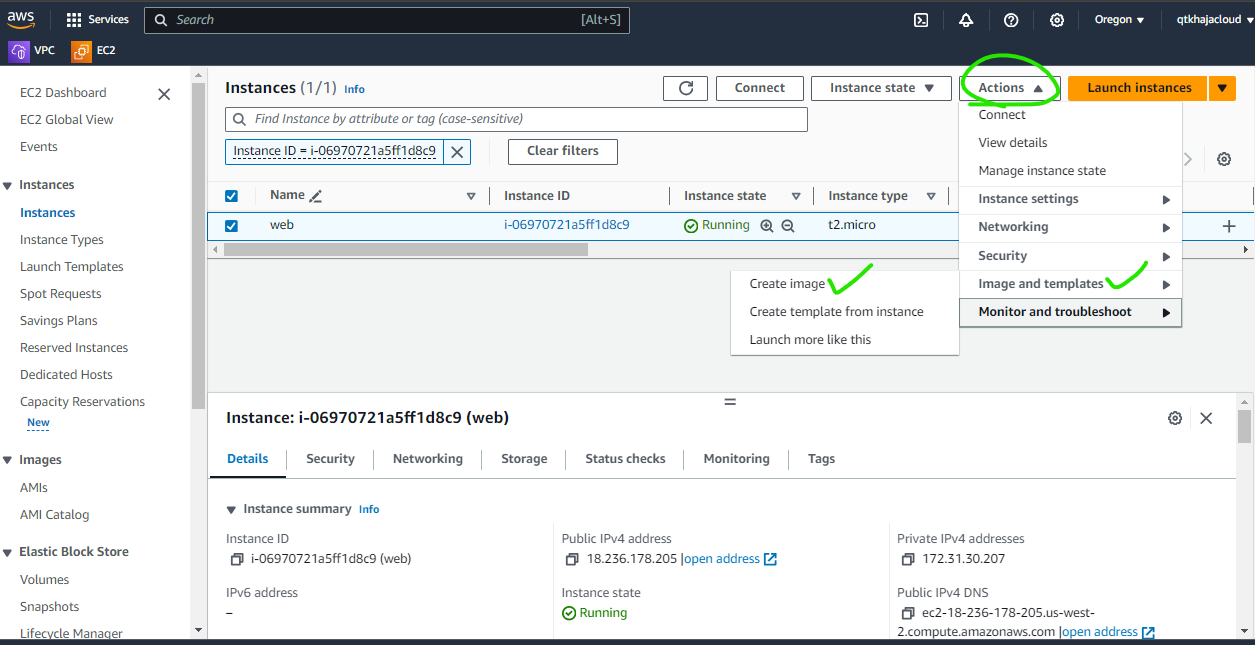Viewport: 1255px width, 645px height.
Task: Open the AWS help panel
Action: [x=1011, y=19]
